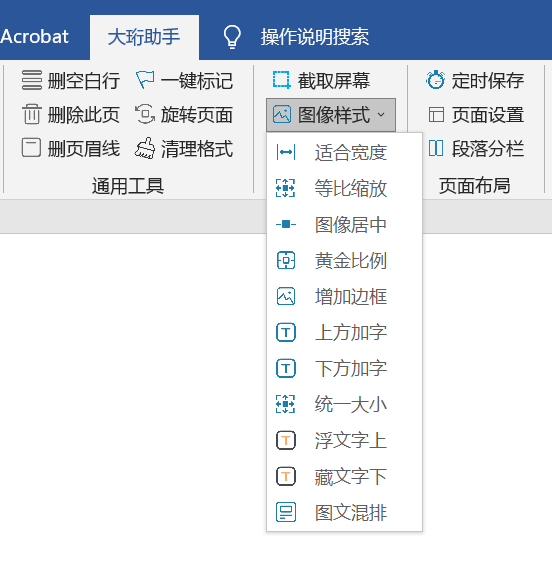Select the 增加边框 menu item
This screenshot has width=552, height=570.
(344, 296)
